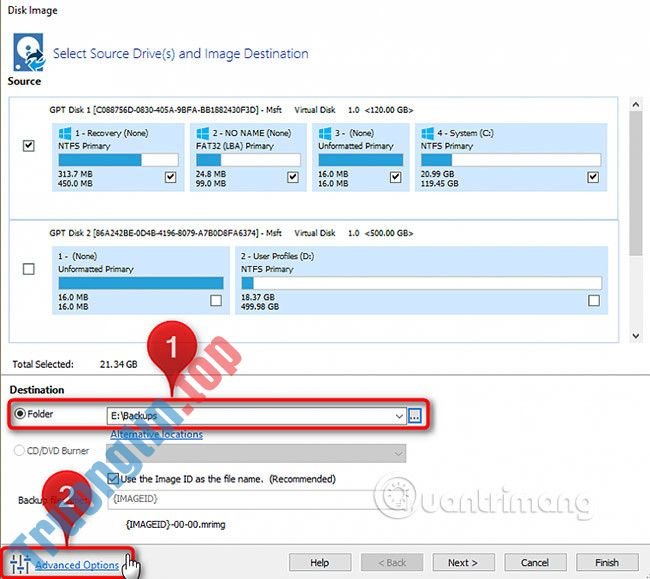Click the System (C:) partition usage bar

[511, 160]
